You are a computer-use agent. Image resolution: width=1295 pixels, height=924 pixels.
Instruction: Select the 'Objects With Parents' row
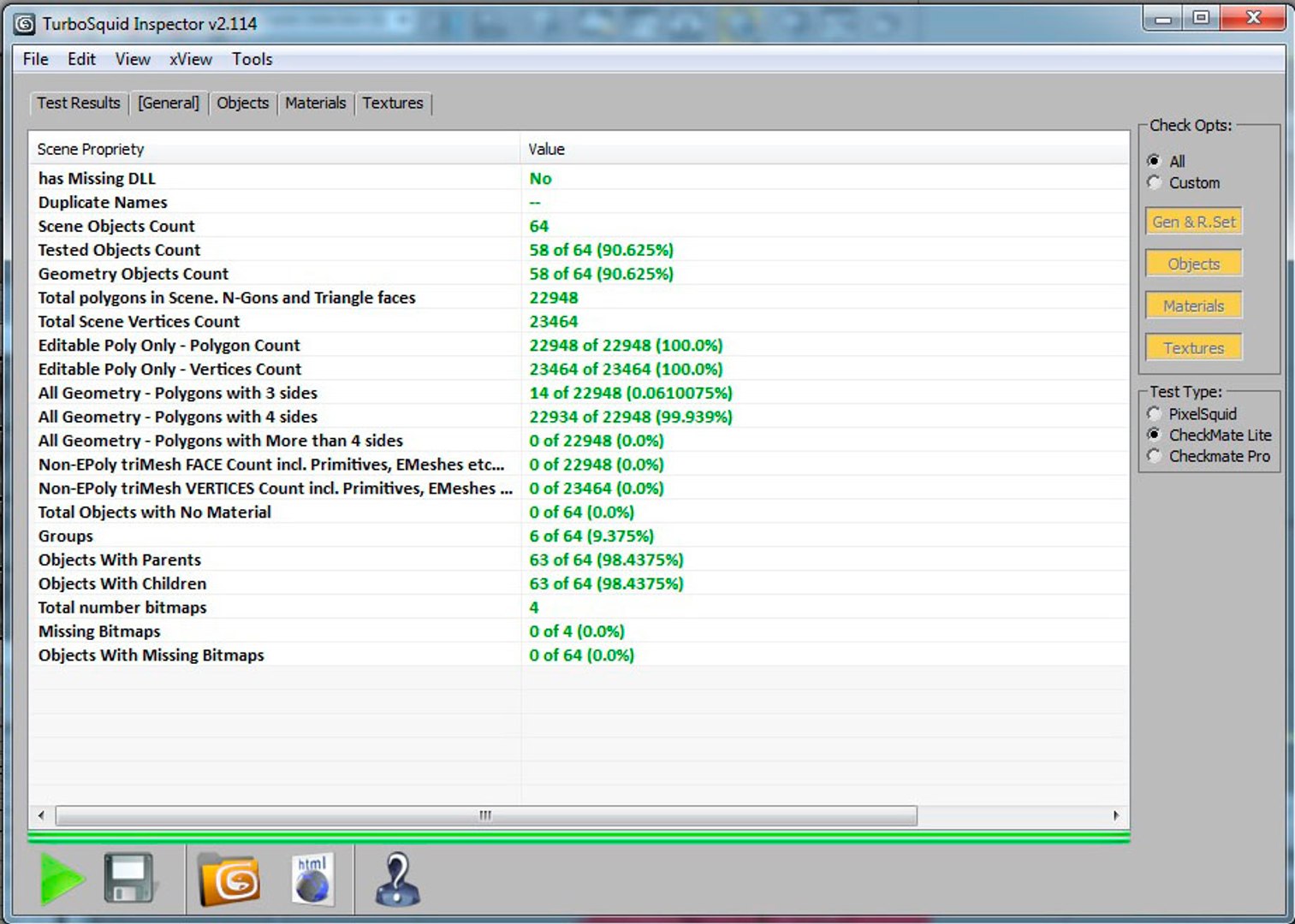579,560
